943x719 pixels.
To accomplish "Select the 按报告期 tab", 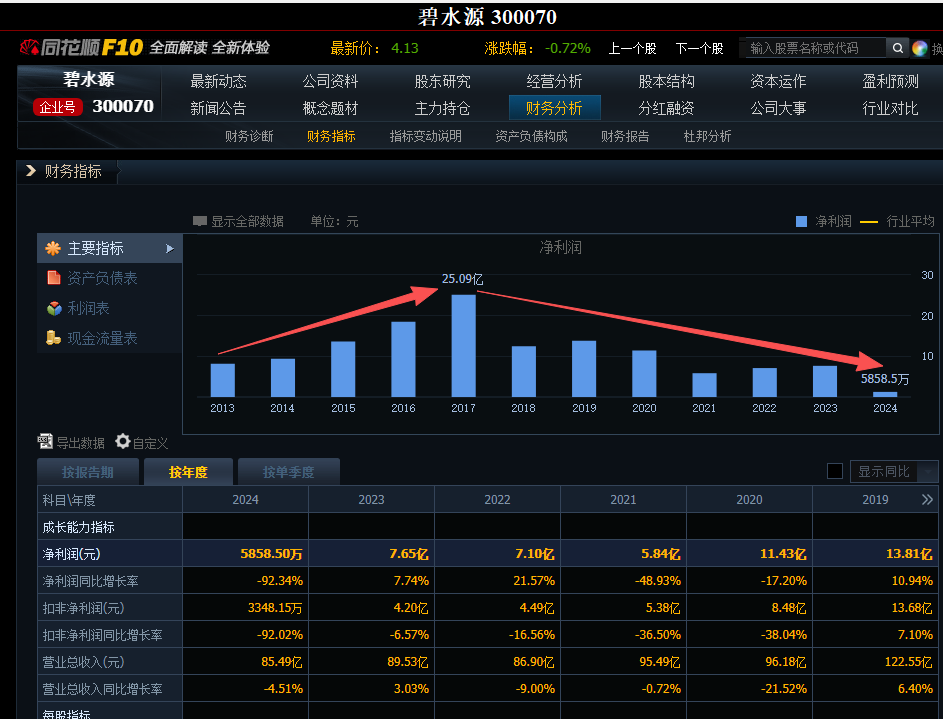I will tap(88, 472).
